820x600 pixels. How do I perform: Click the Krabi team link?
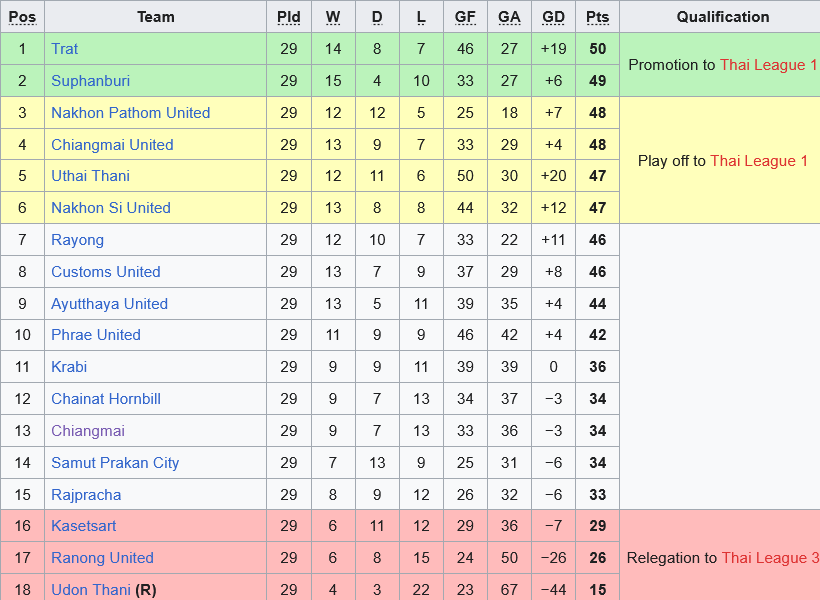click(69, 367)
